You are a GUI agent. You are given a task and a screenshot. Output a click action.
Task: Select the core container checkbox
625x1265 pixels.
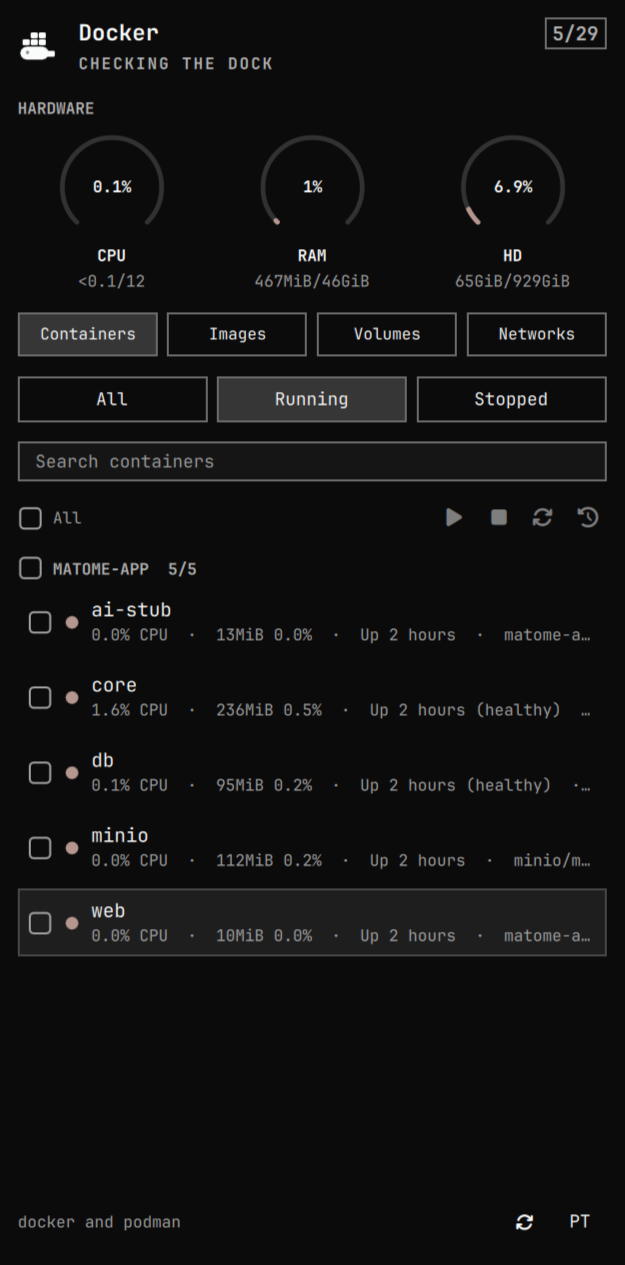40,697
